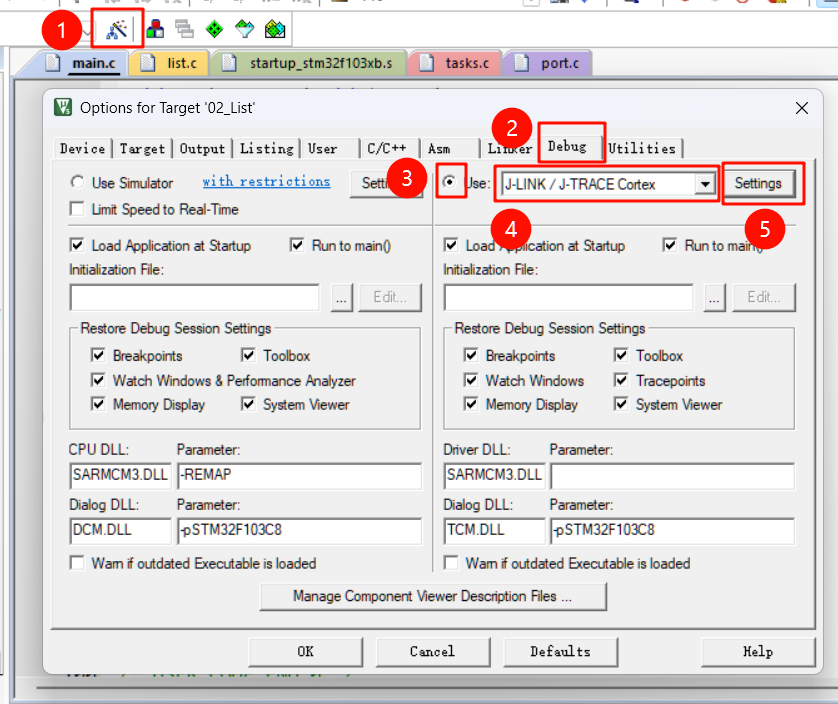Viewport: 838px width, 704px height.
Task: Click Settings button next to J-LINK dropdown
Action: coord(759,183)
